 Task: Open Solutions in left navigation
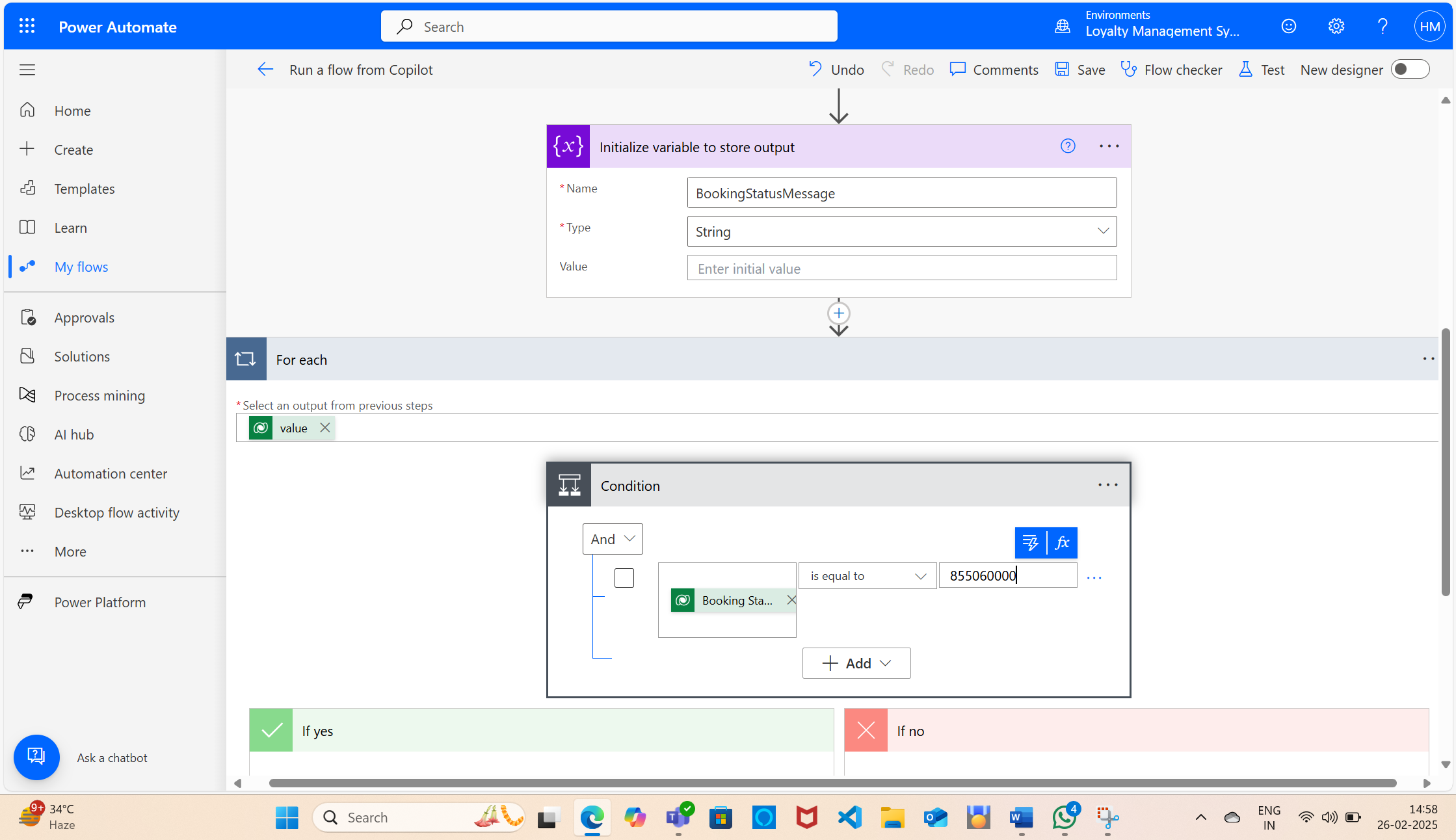pos(82,356)
